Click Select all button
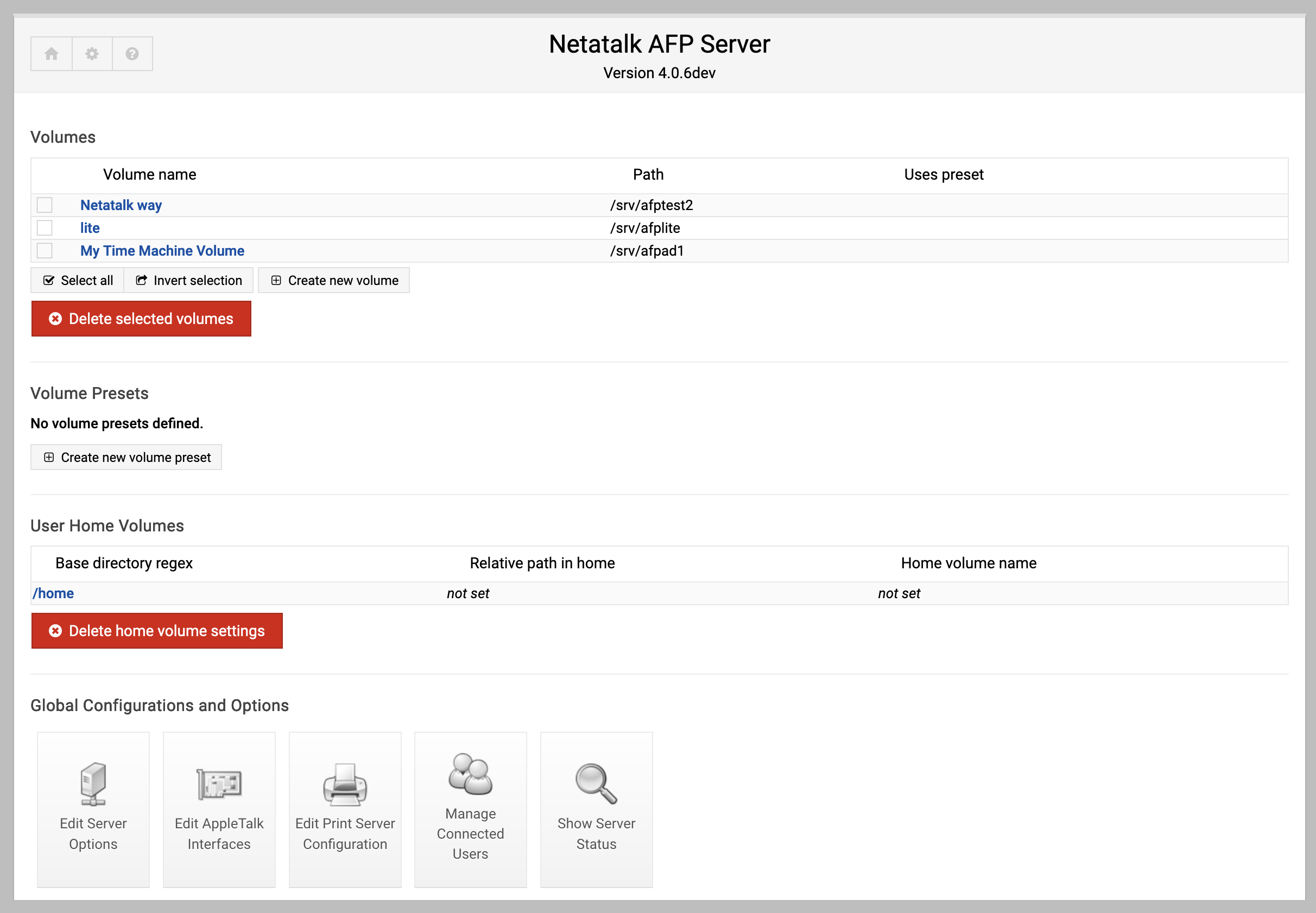 pos(78,280)
